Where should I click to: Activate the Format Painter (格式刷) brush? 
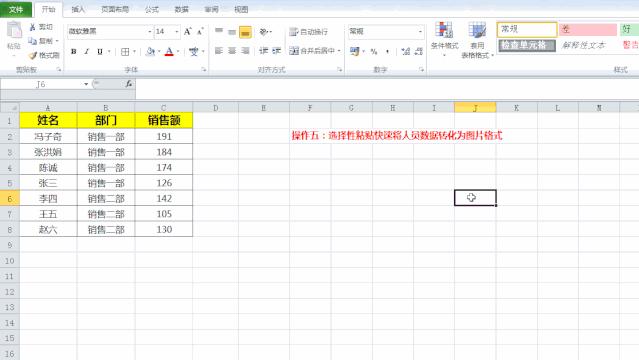[33, 55]
